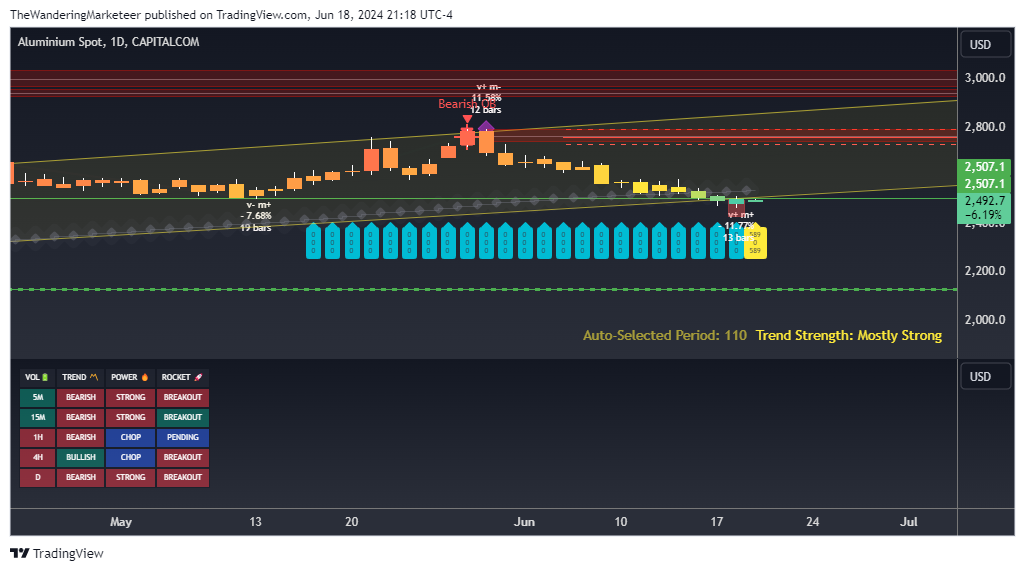1025x571 pixels.
Task: Click the red triangle marker under Bearish OB
Action: (467, 119)
